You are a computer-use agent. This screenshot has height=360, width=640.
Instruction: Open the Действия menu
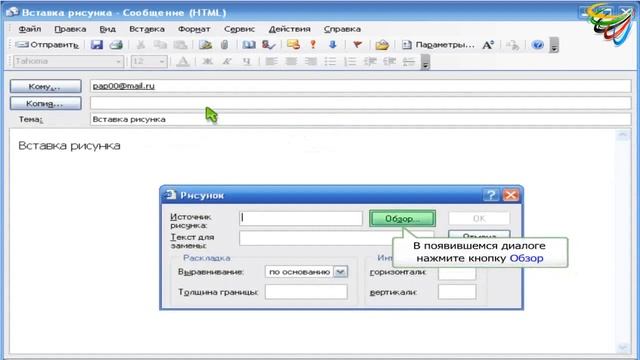pyautogui.click(x=289, y=29)
